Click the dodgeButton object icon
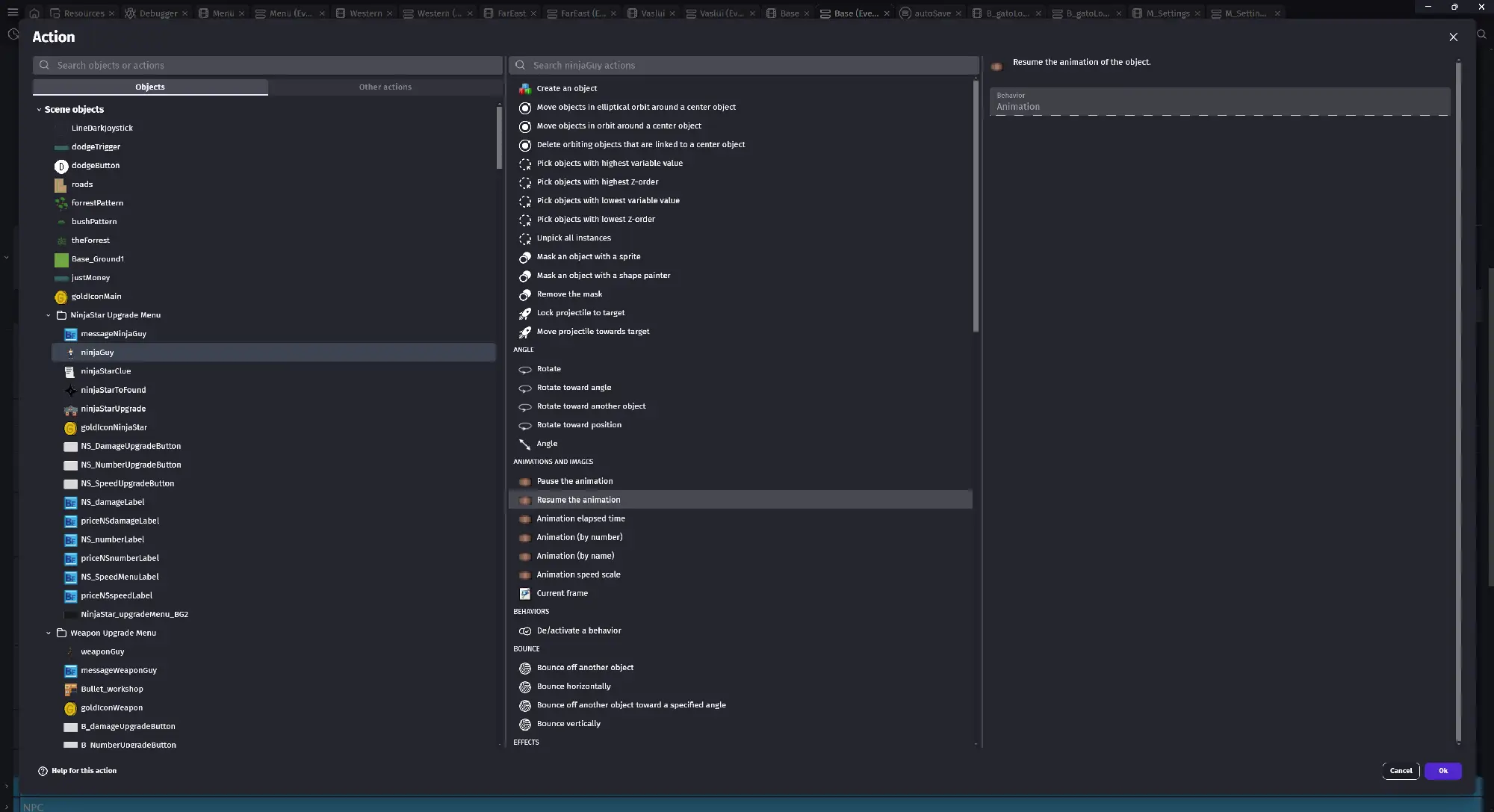 tap(61, 166)
